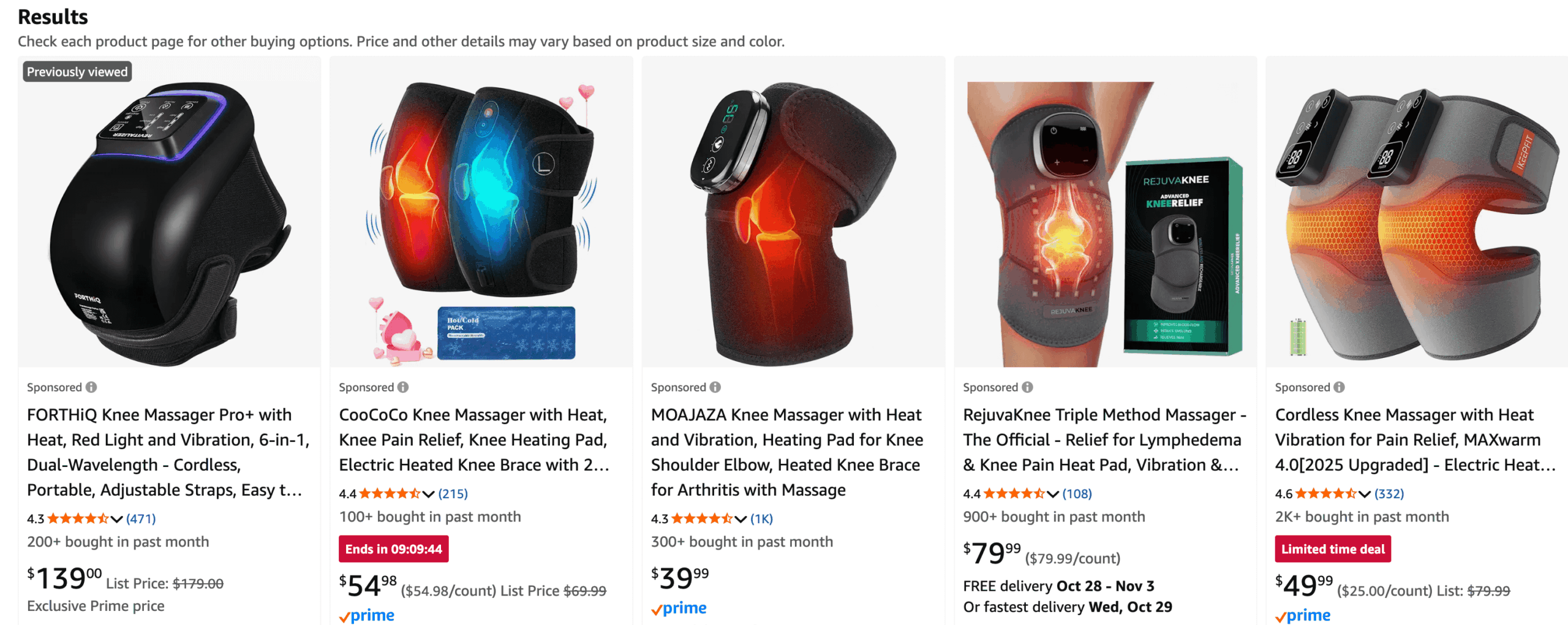1568x625 pixels.
Task: Click the Limited time deal badge
Action: [1333, 549]
